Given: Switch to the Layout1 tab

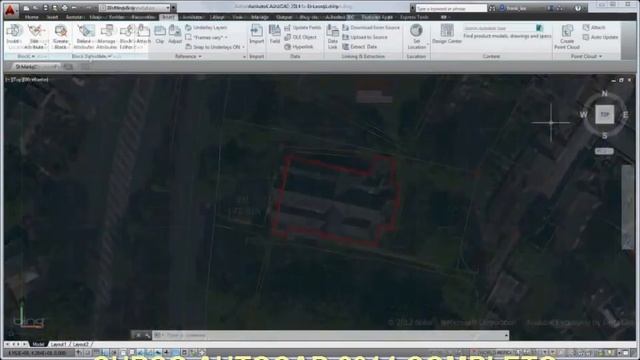Looking at the screenshot, I should [58, 344].
